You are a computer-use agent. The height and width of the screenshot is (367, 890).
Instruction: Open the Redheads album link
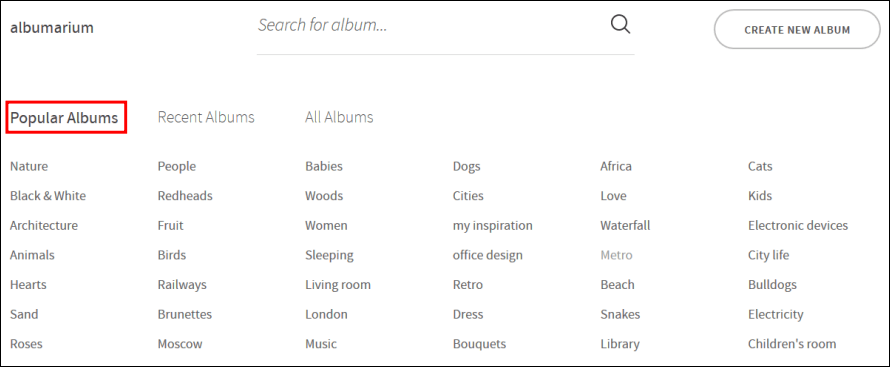(x=185, y=196)
